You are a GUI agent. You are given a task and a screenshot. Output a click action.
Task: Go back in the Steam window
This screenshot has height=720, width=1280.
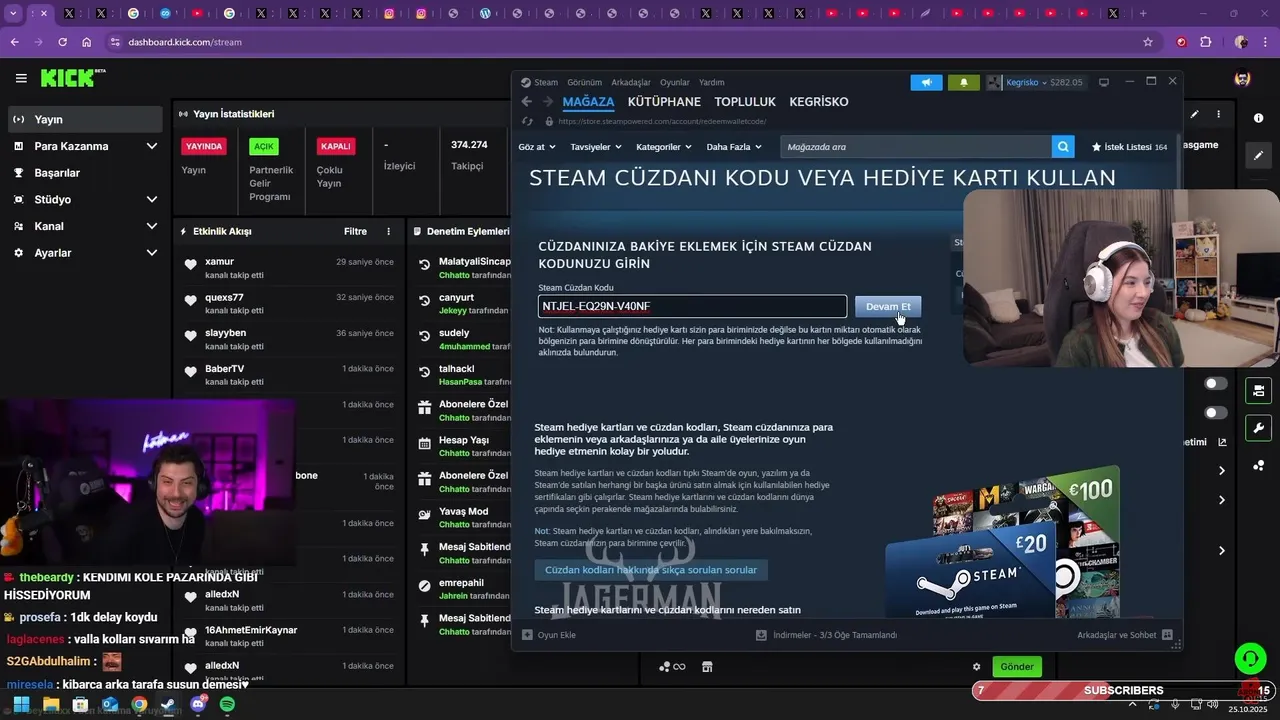coord(527,102)
